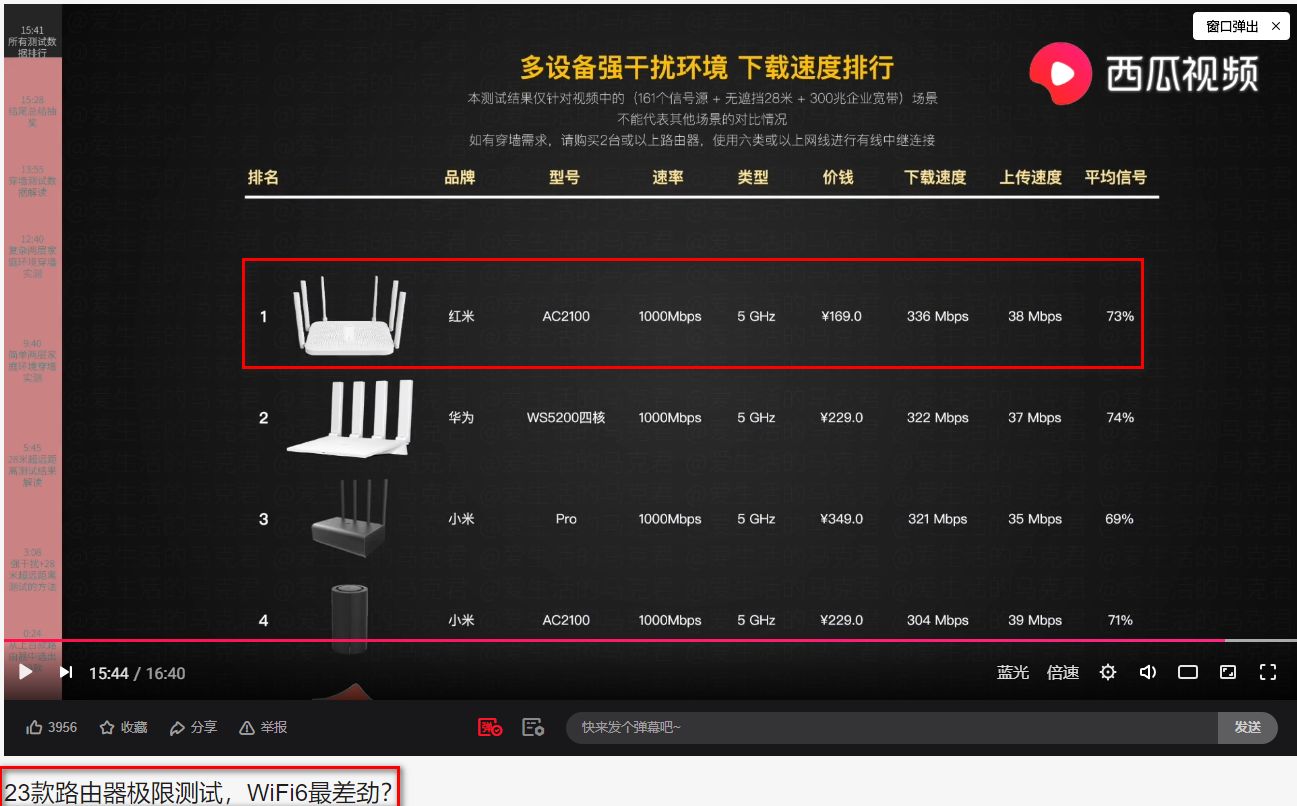Screen dimensions: 1297x806
Task: Click the 上传速度 column header
Action: (1030, 177)
